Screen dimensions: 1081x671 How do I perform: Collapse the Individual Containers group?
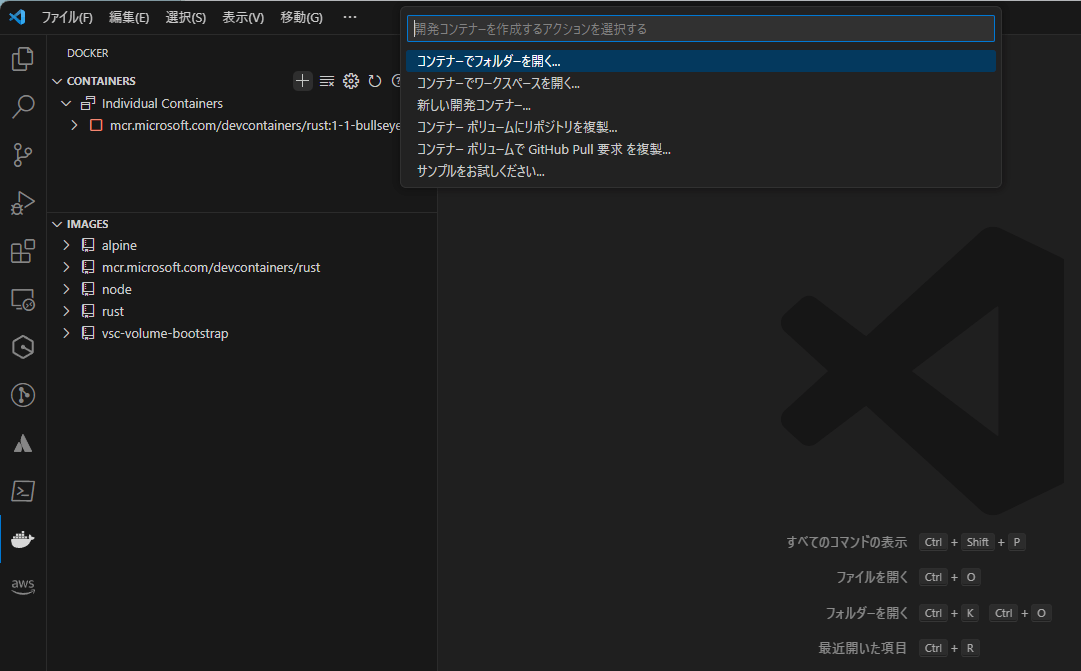(x=66, y=103)
